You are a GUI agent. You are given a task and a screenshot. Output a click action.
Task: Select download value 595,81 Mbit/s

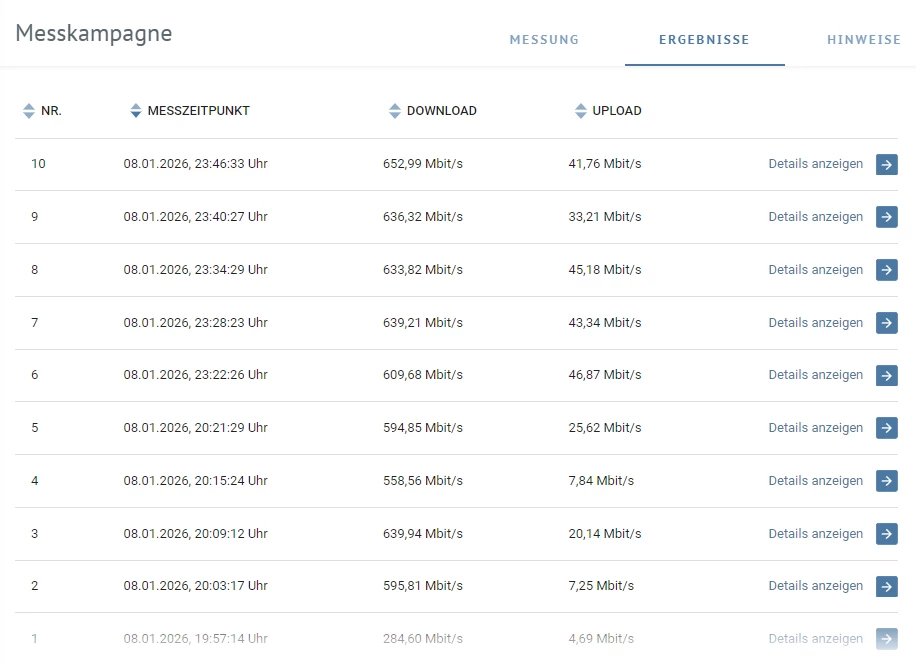423,586
